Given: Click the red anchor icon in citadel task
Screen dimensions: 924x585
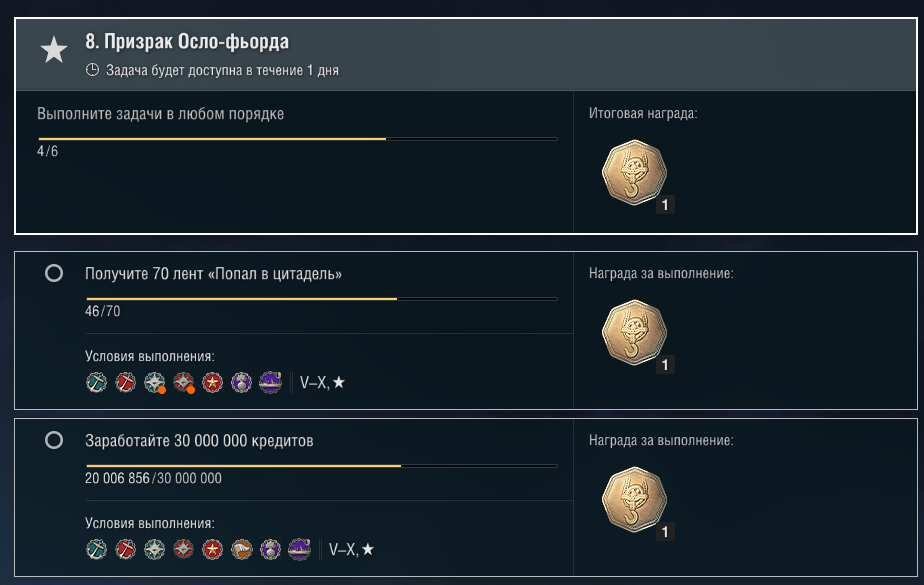Looking at the screenshot, I should (x=125, y=382).
